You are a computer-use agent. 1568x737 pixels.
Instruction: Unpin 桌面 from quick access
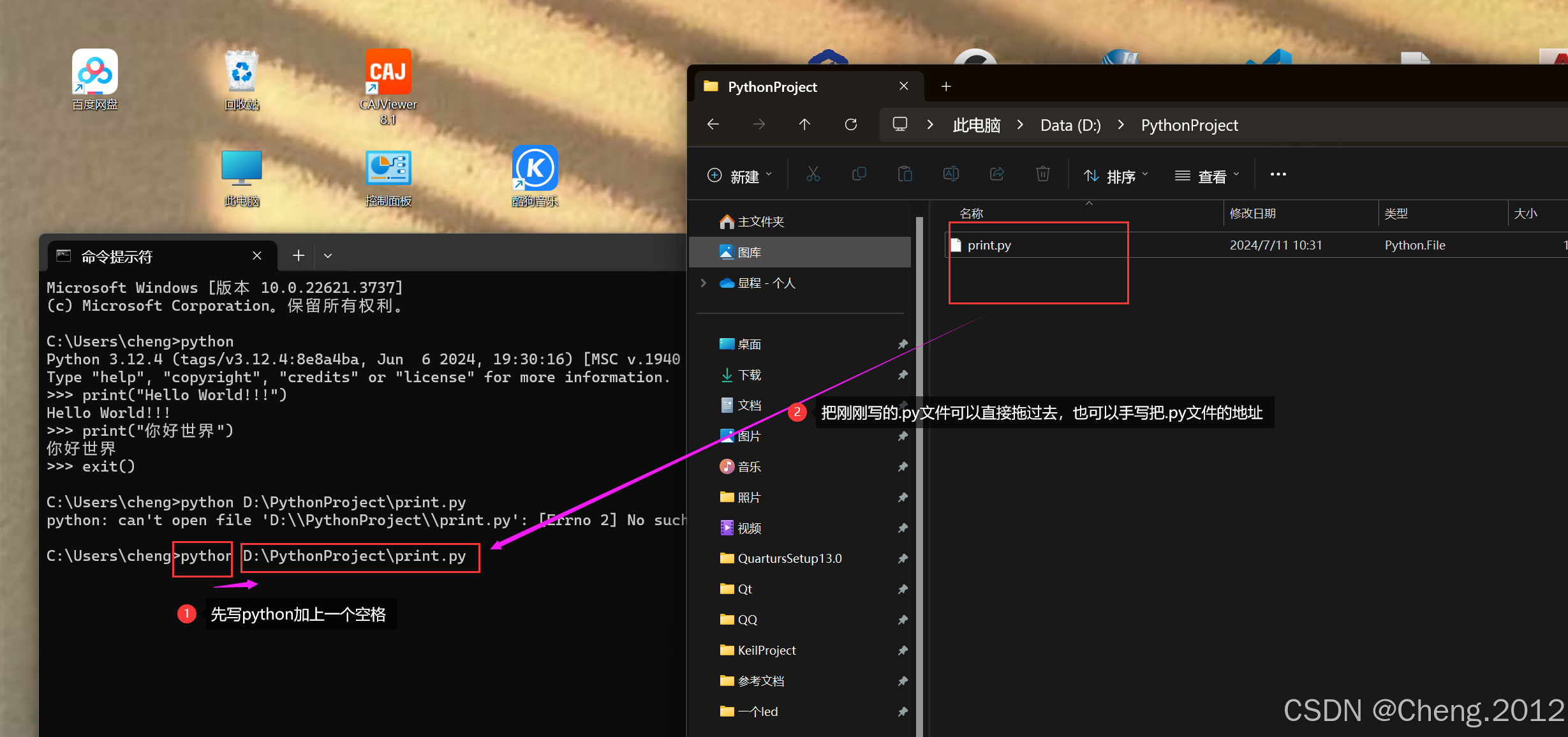click(x=903, y=345)
